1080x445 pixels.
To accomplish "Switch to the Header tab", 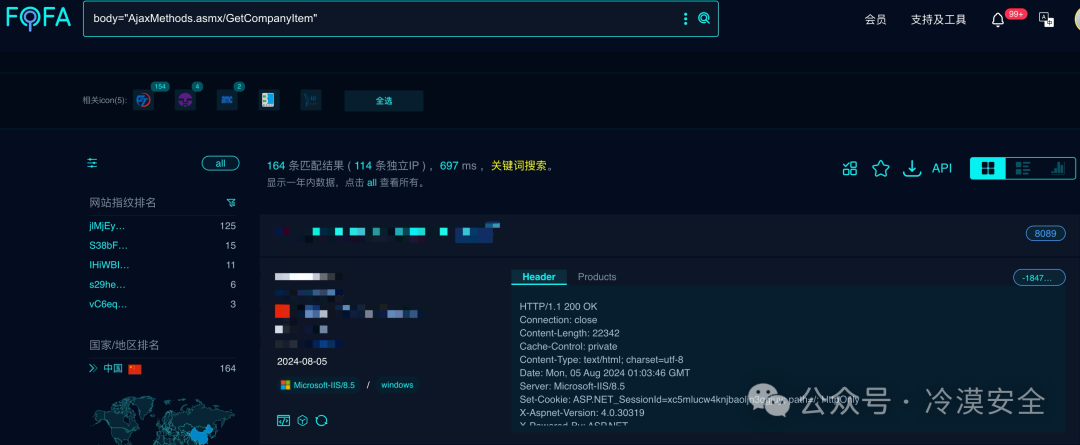I will (x=539, y=277).
